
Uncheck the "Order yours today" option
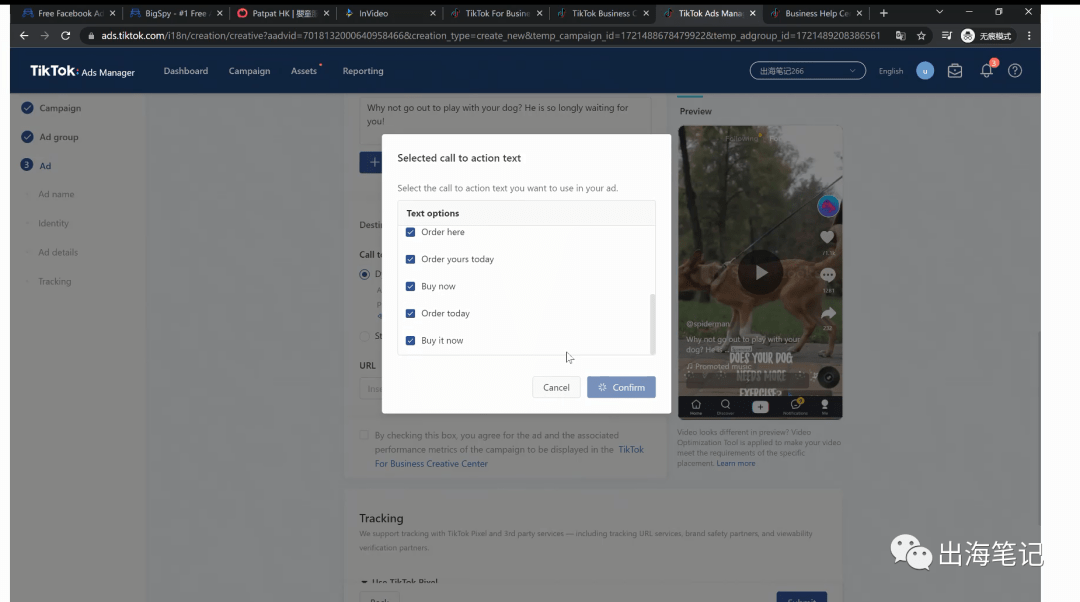[x=411, y=259]
